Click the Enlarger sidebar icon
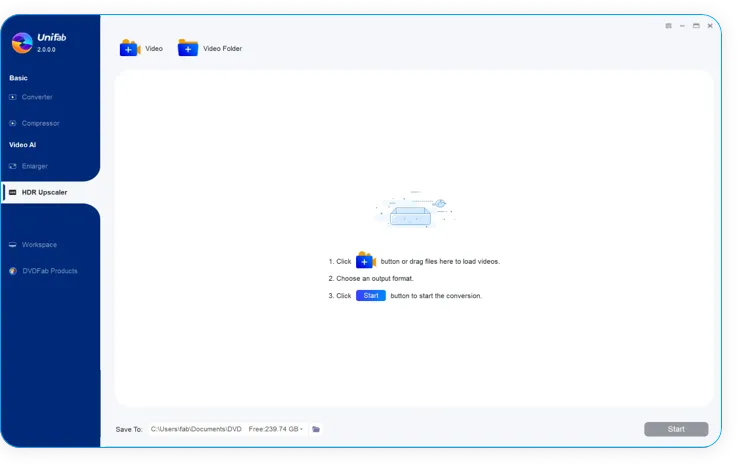The width and height of the screenshot is (738, 464). pos(13,166)
